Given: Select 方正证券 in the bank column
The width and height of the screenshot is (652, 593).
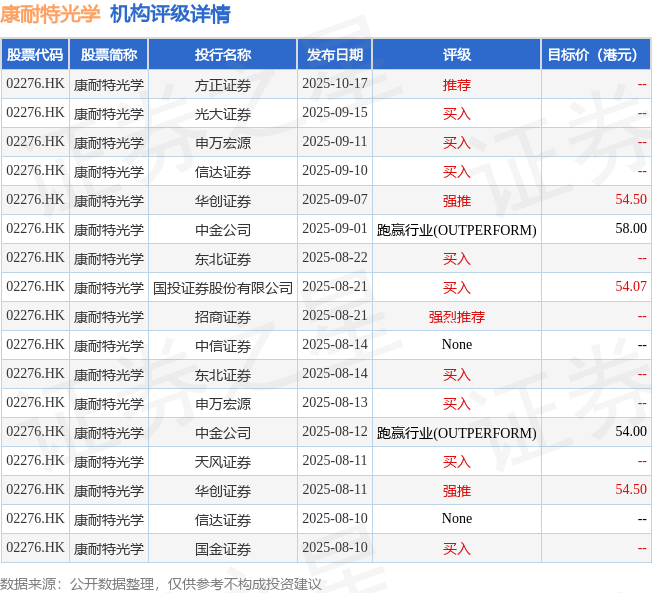Looking at the screenshot, I should coord(223,85).
